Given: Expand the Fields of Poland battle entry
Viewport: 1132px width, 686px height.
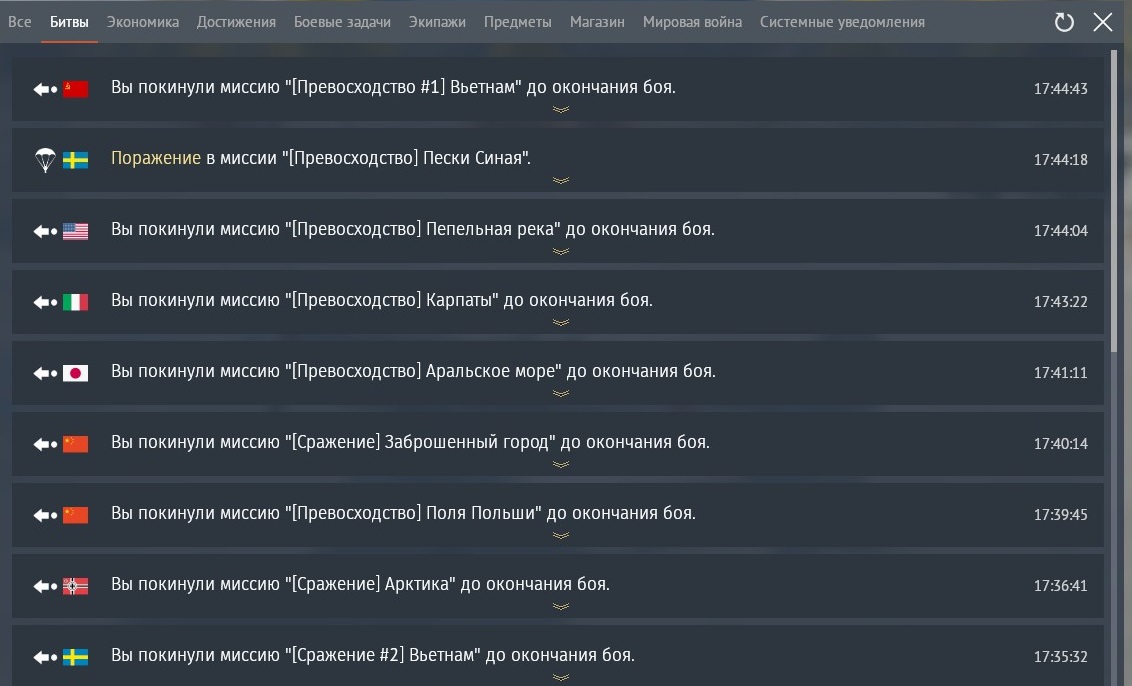Looking at the screenshot, I should click(x=561, y=536).
